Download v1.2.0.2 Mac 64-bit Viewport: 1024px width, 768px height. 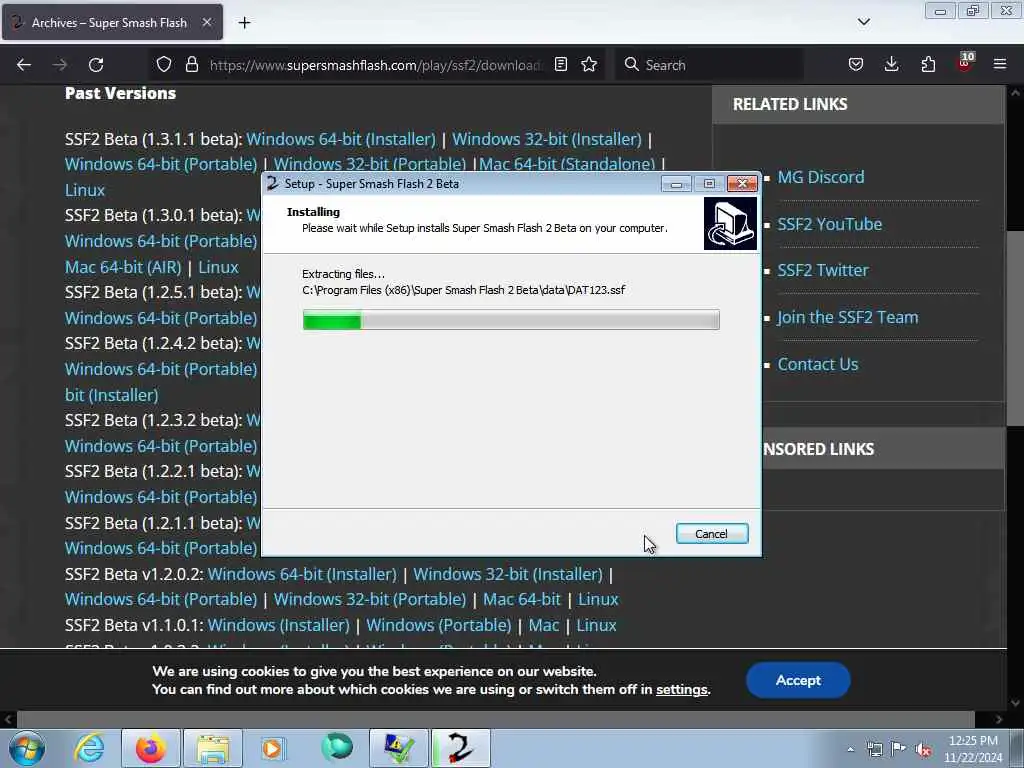[x=522, y=600]
